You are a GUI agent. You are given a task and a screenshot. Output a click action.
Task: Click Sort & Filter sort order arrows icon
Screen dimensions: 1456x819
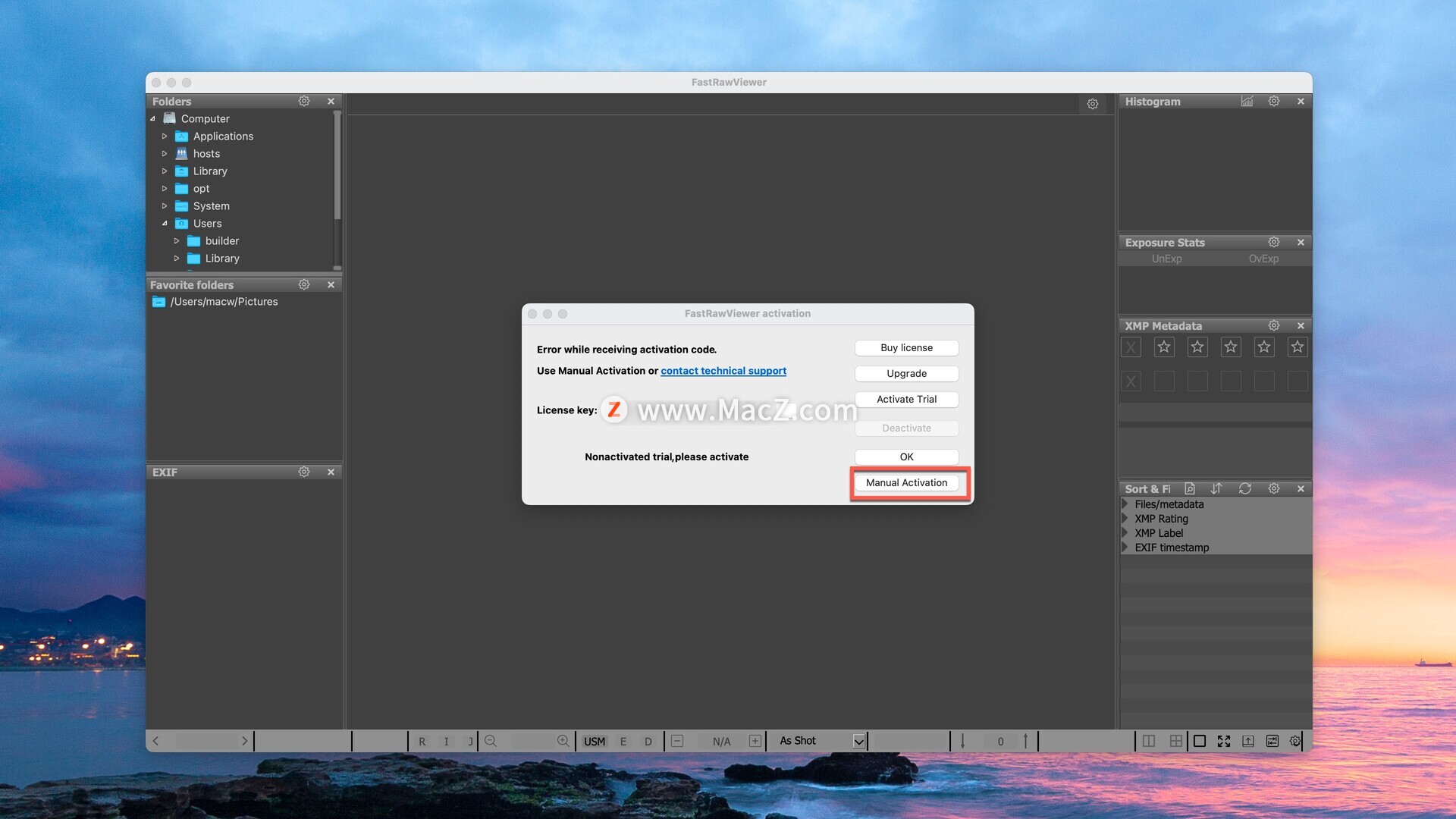(x=1216, y=488)
